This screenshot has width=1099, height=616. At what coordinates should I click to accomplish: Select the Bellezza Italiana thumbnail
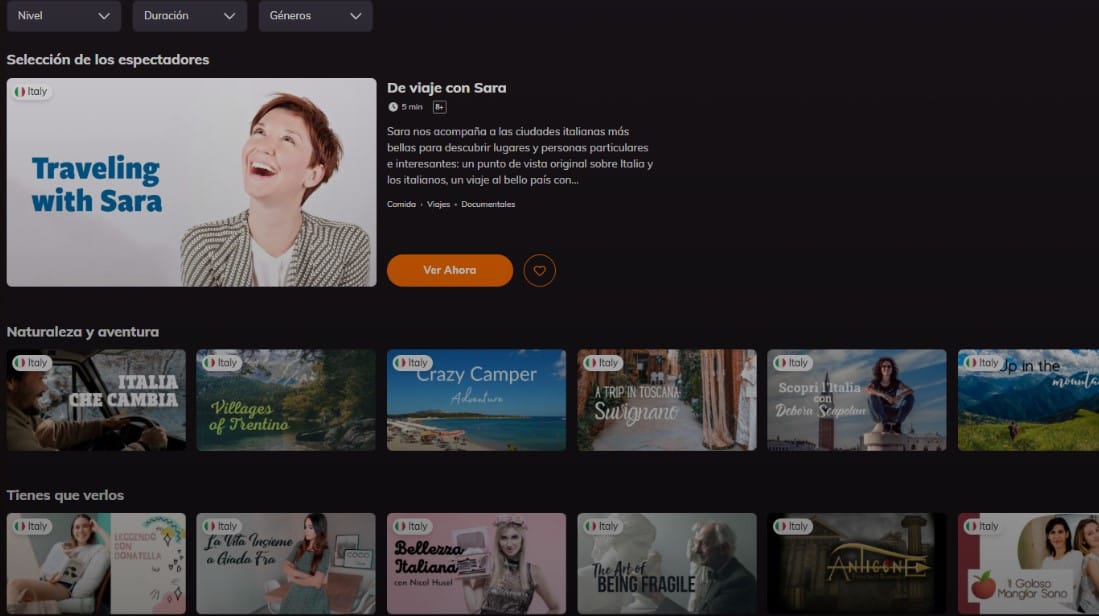(476, 563)
